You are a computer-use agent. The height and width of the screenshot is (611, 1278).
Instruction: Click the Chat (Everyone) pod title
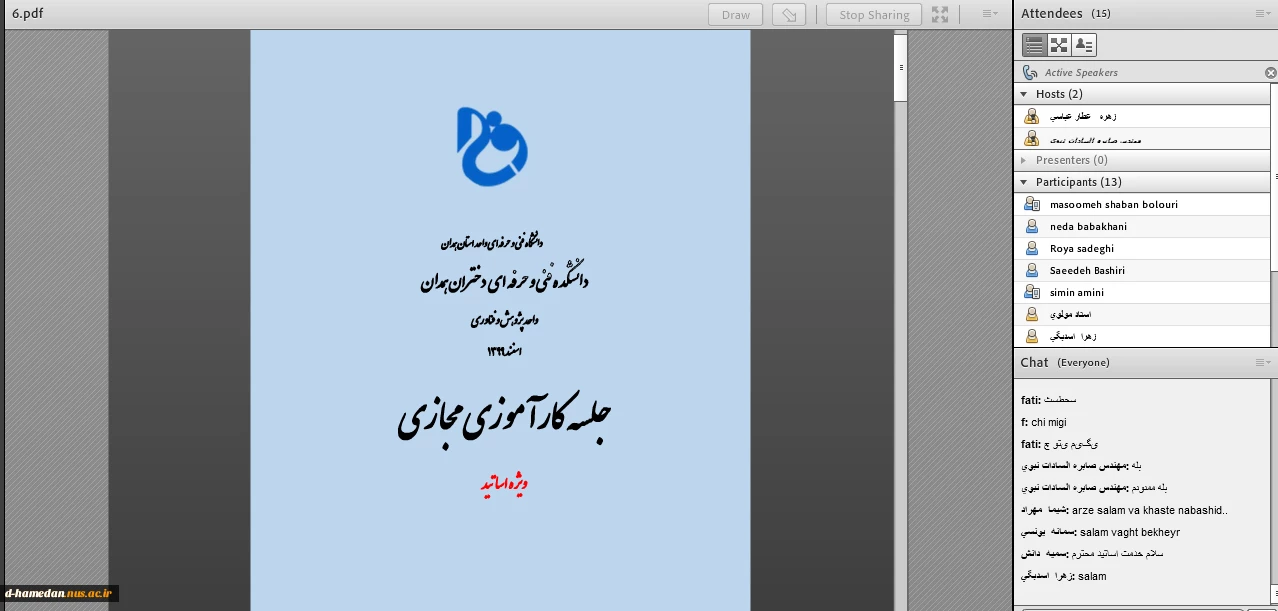coord(1065,362)
